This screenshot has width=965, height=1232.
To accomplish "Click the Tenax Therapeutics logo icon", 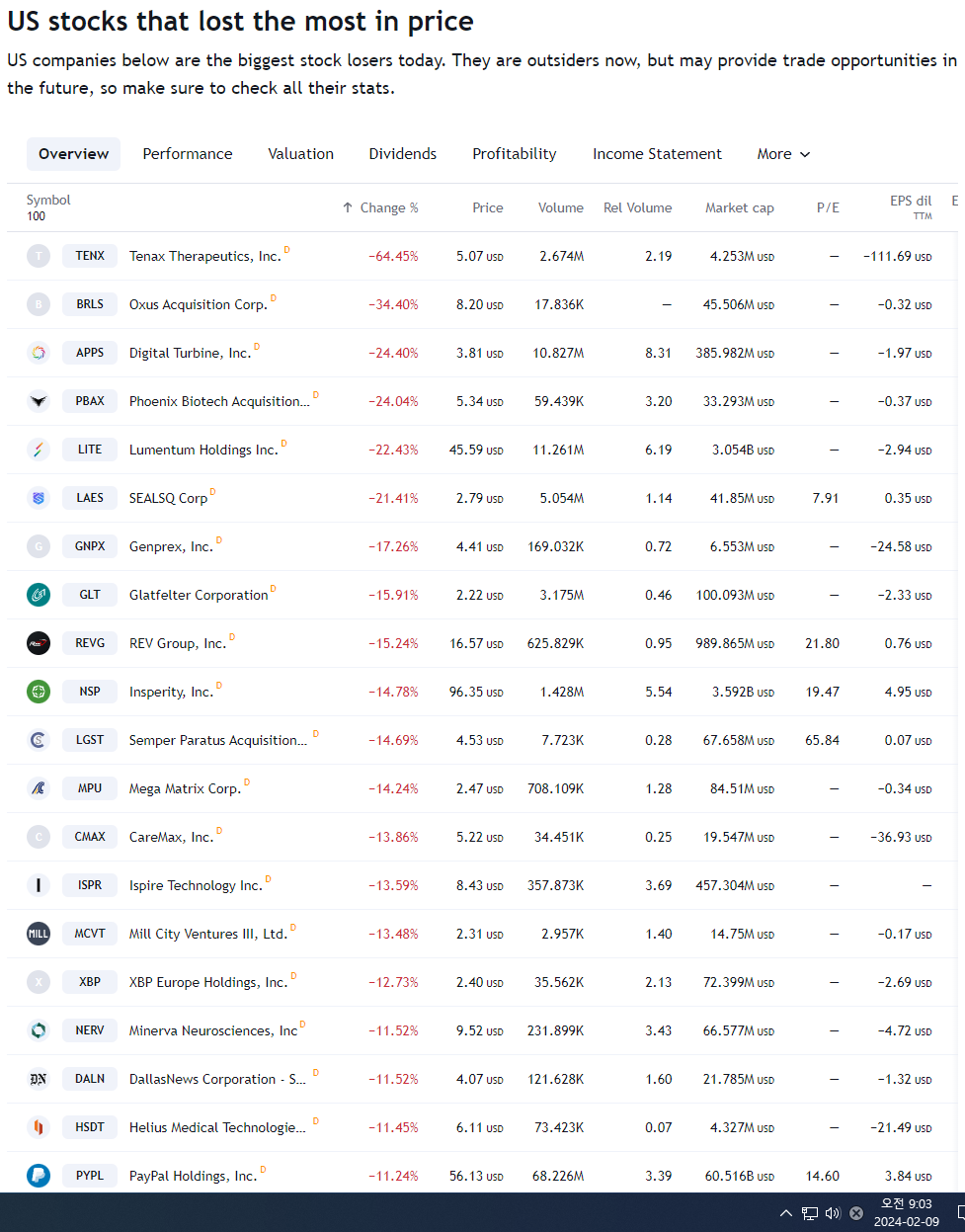I will click(x=39, y=256).
